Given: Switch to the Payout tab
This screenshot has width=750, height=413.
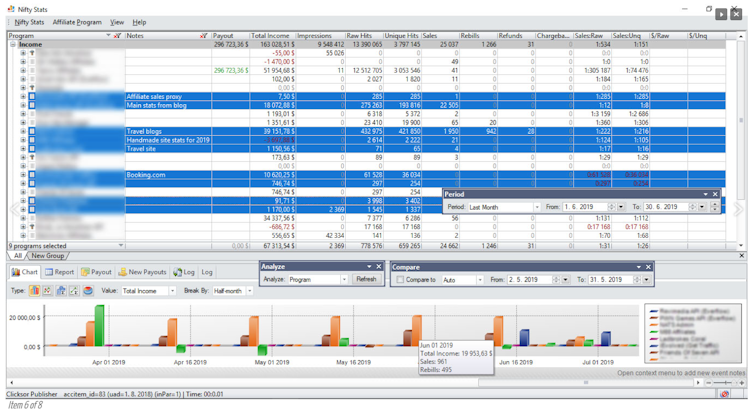Looking at the screenshot, I should point(96,272).
